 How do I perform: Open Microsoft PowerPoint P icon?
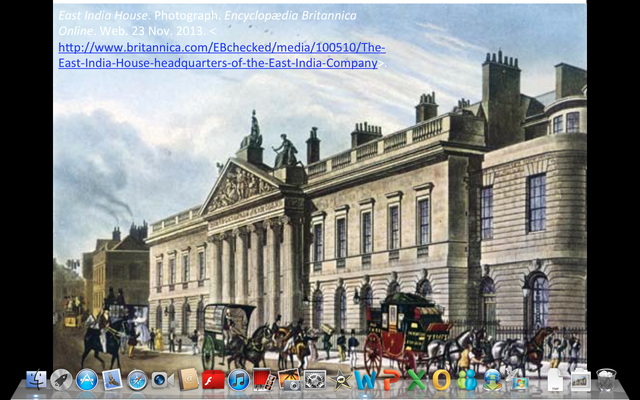coord(391,380)
